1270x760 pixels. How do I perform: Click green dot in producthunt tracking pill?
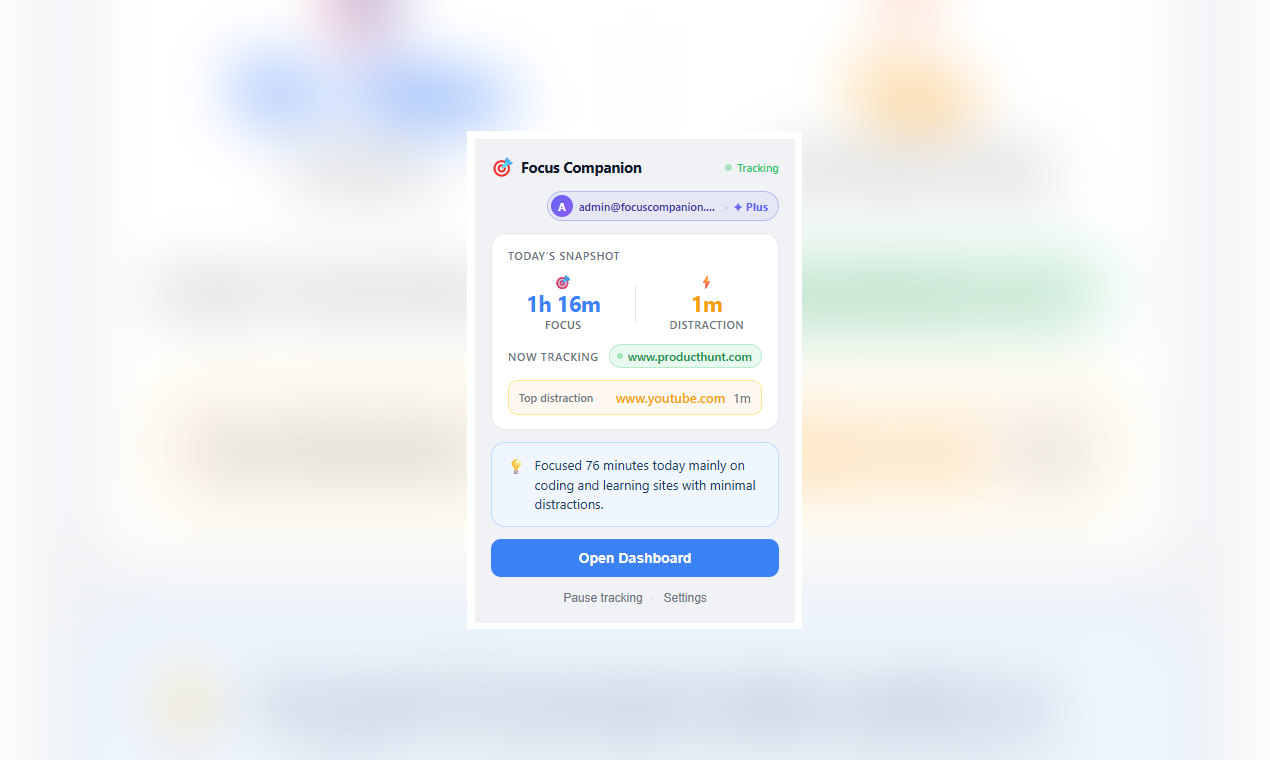pos(620,356)
